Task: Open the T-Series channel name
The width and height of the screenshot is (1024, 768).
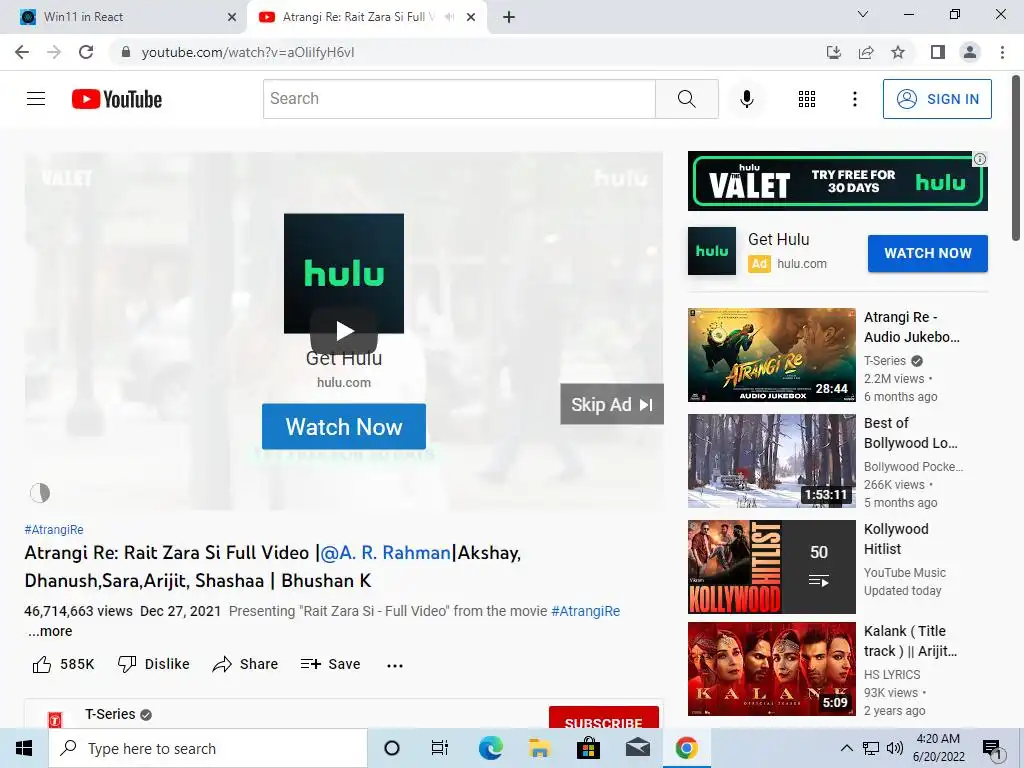Action: [110, 714]
